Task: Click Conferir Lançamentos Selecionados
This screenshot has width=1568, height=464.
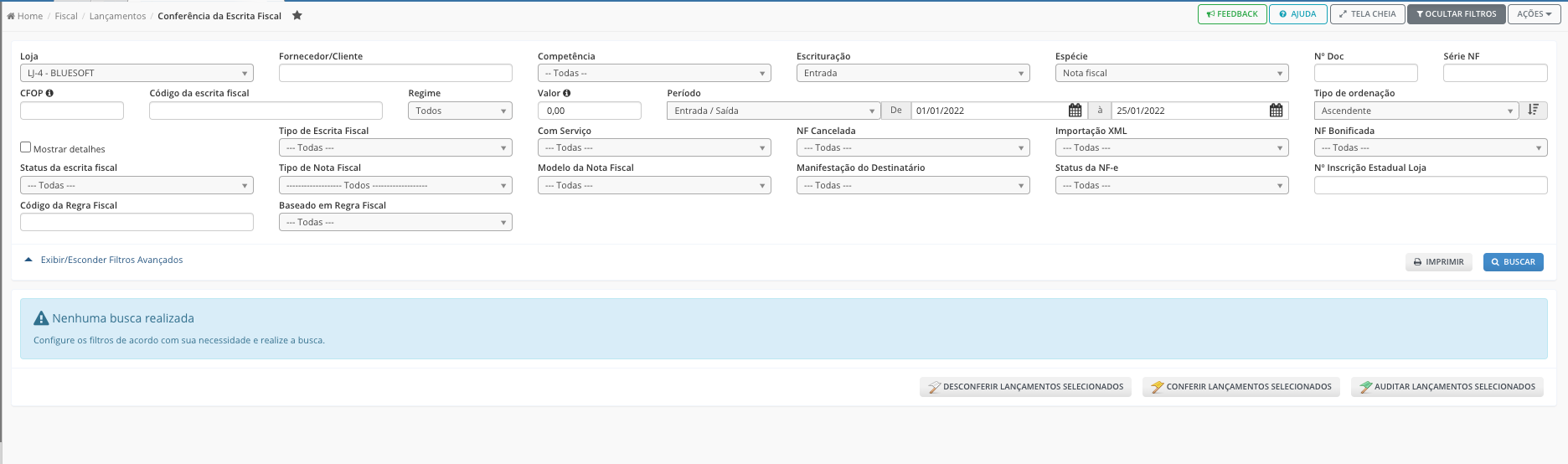Action: click(1240, 387)
